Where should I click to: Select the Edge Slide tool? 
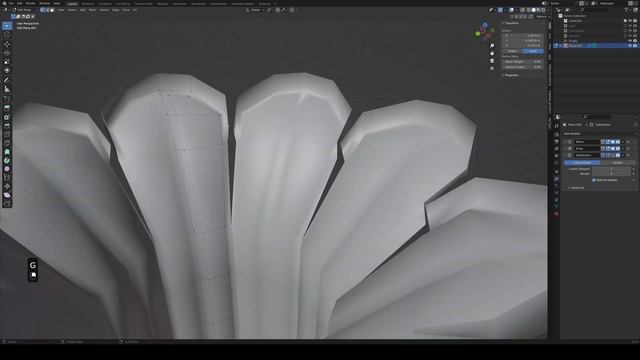7,178
